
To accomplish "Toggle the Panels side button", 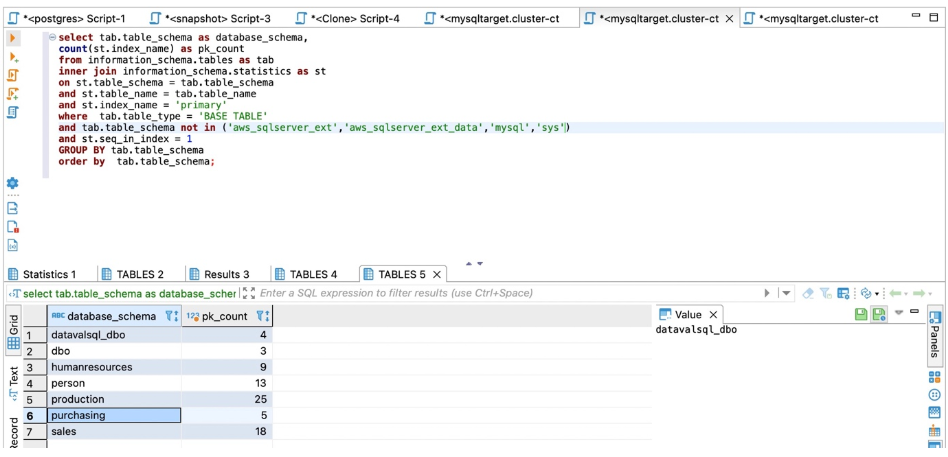I will point(935,337).
